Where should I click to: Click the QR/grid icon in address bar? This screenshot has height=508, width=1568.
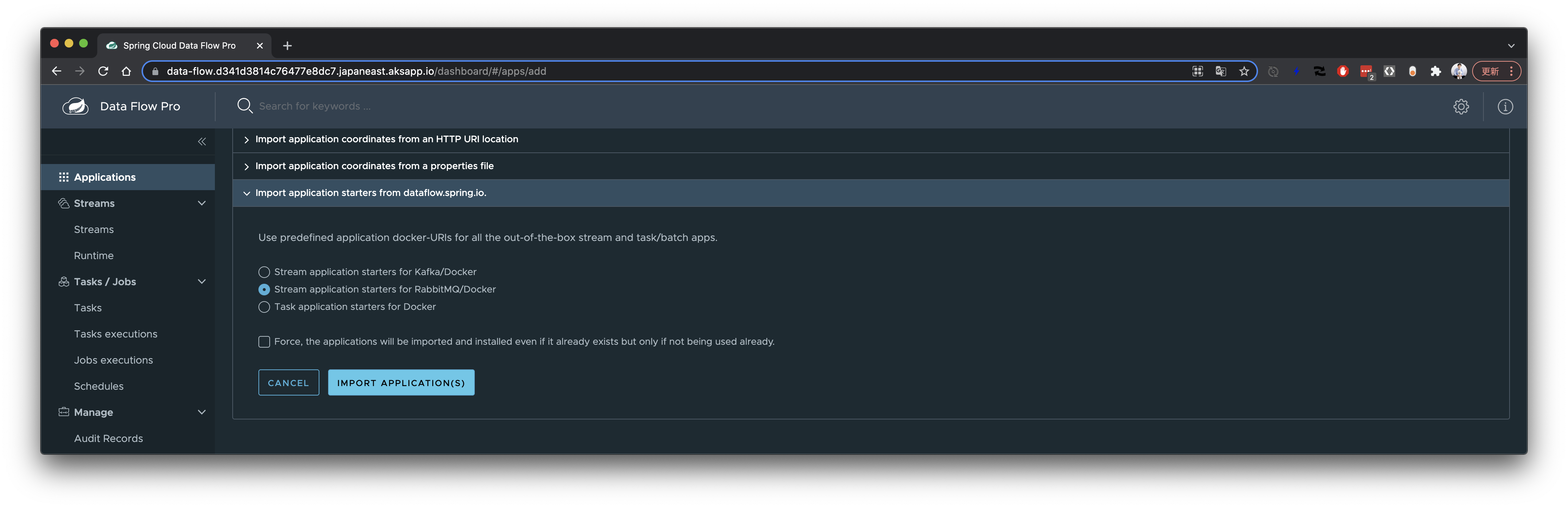pos(1197,71)
